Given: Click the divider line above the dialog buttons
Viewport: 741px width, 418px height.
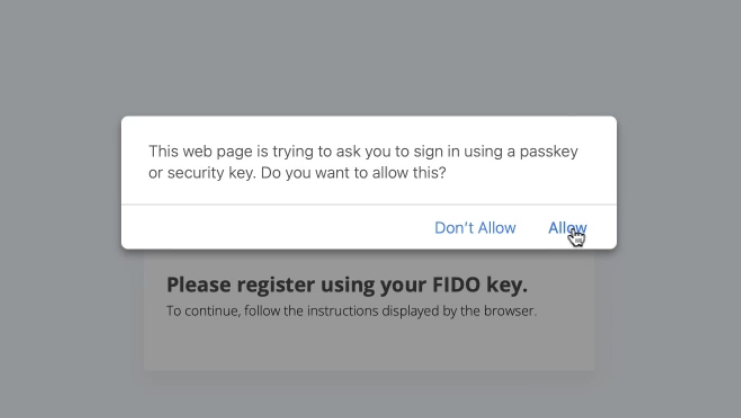Looking at the screenshot, I should tap(368, 205).
